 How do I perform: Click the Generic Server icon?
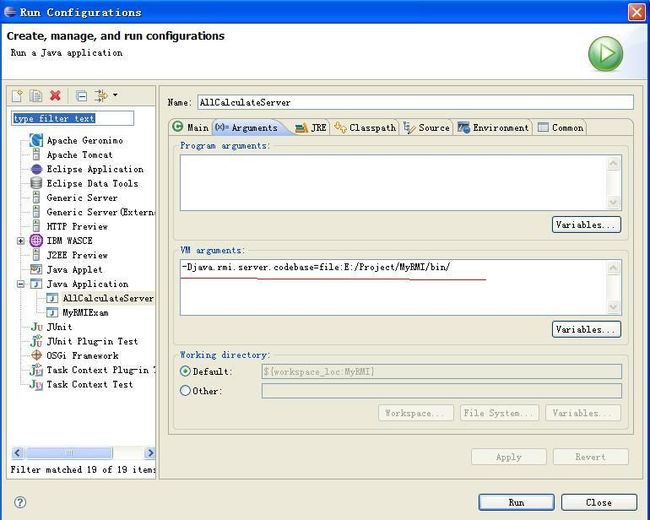(x=36, y=198)
